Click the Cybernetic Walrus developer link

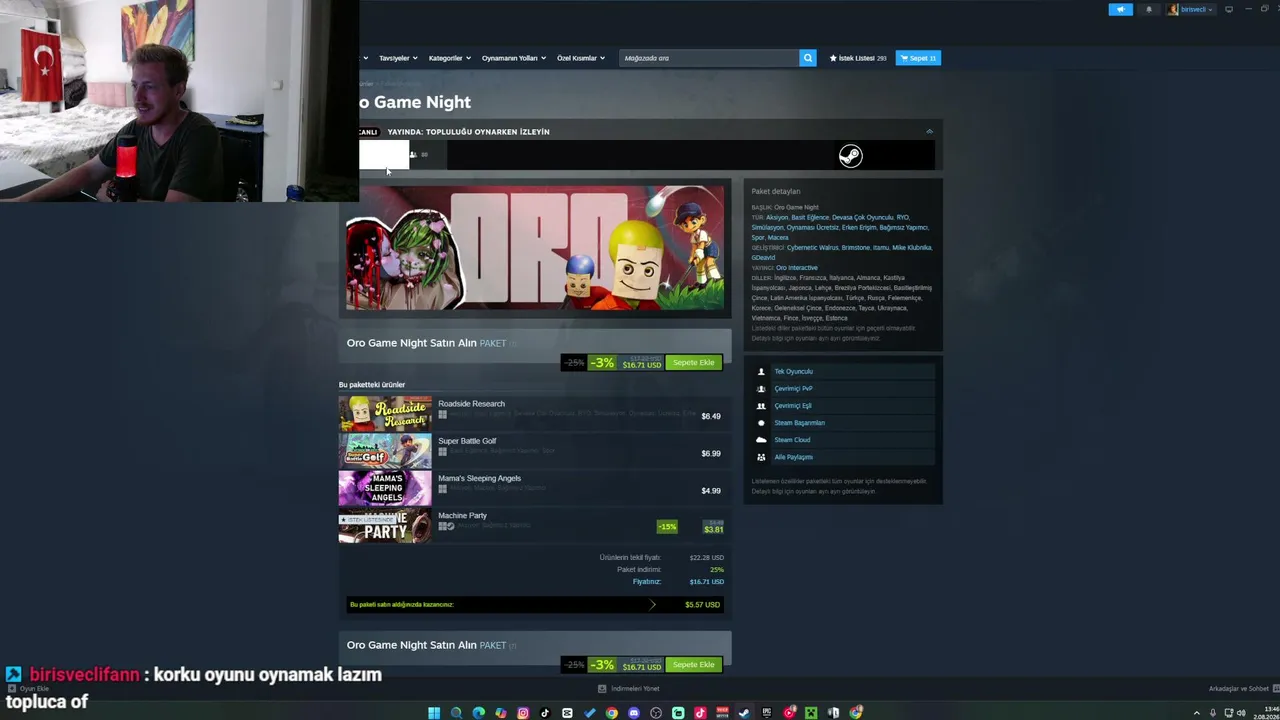pos(813,248)
